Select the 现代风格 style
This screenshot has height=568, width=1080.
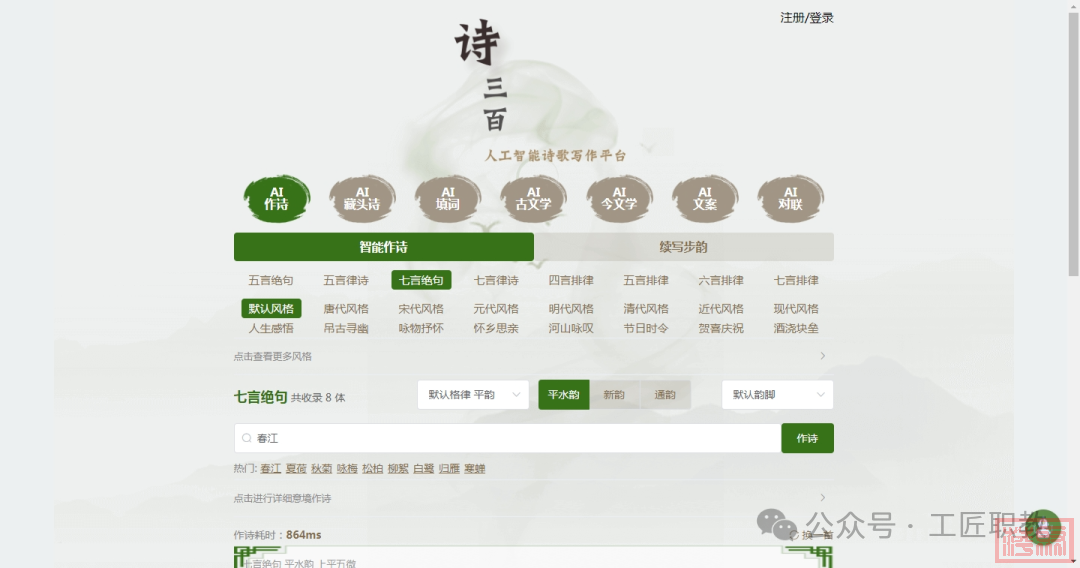pos(796,308)
